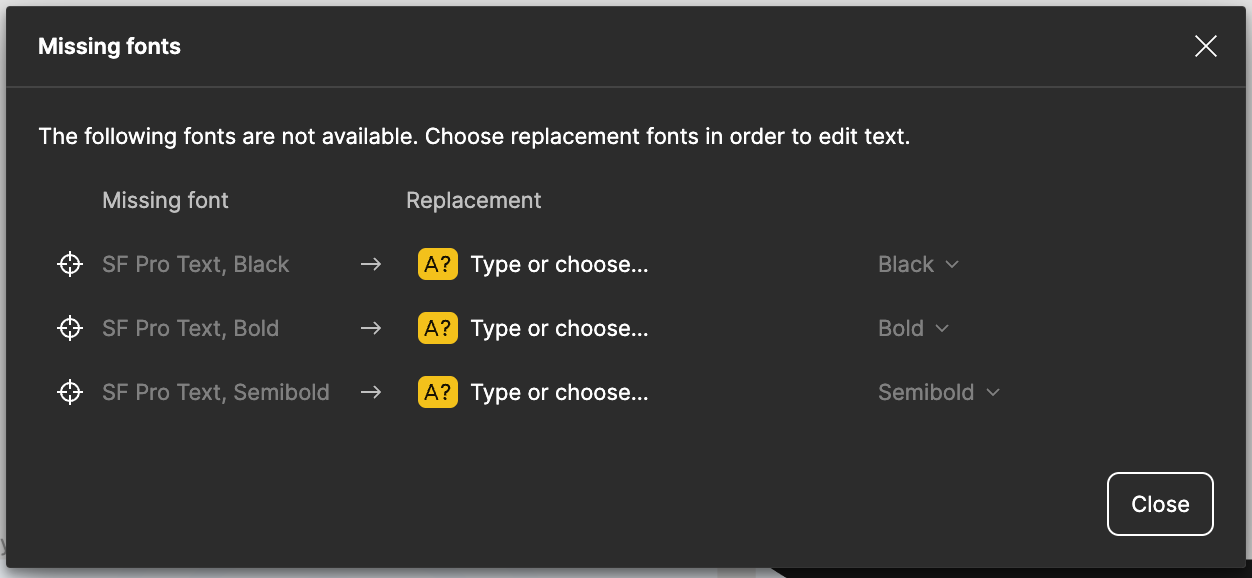This screenshot has height=578, width=1252.
Task: Open the Black font style dropdown
Action: [918, 264]
